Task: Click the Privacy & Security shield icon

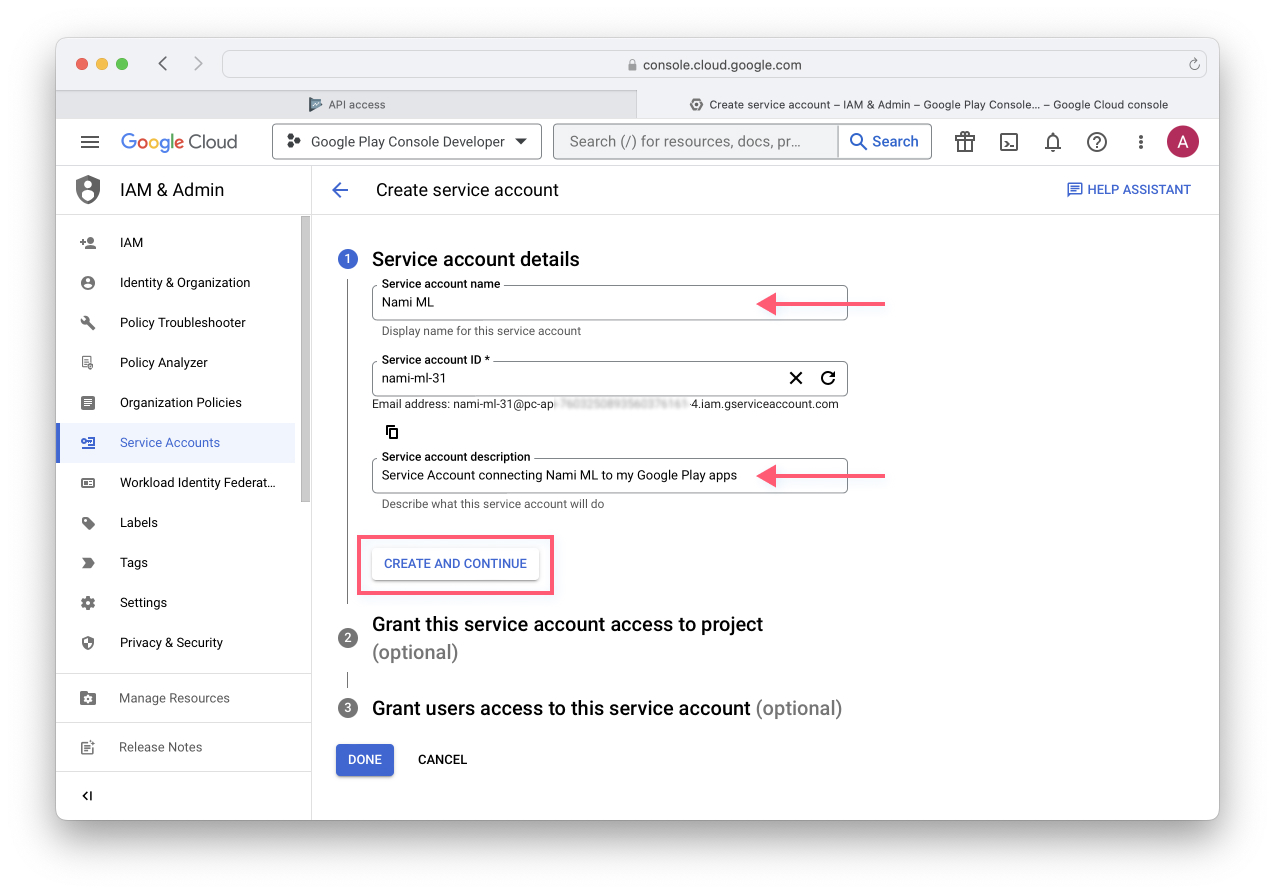Action: (x=88, y=643)
